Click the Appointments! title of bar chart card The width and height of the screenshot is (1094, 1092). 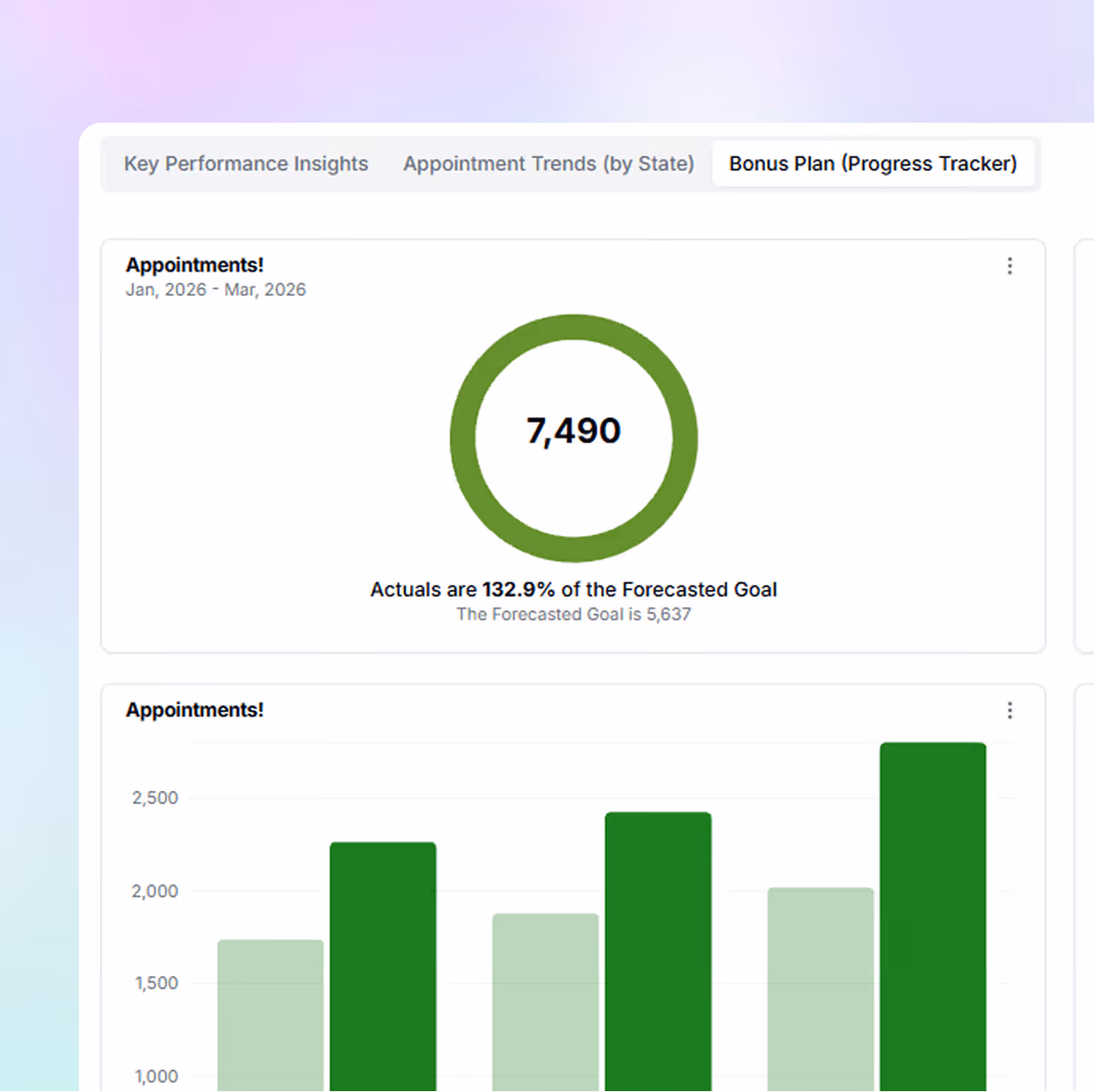coord(194,710)
